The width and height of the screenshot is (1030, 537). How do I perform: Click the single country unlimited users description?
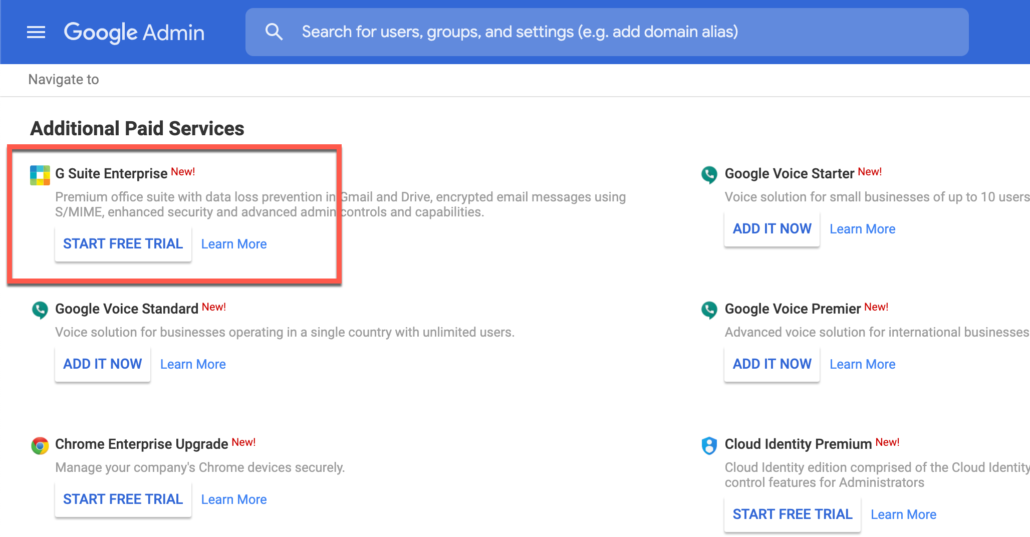click(x=284, y=332)
